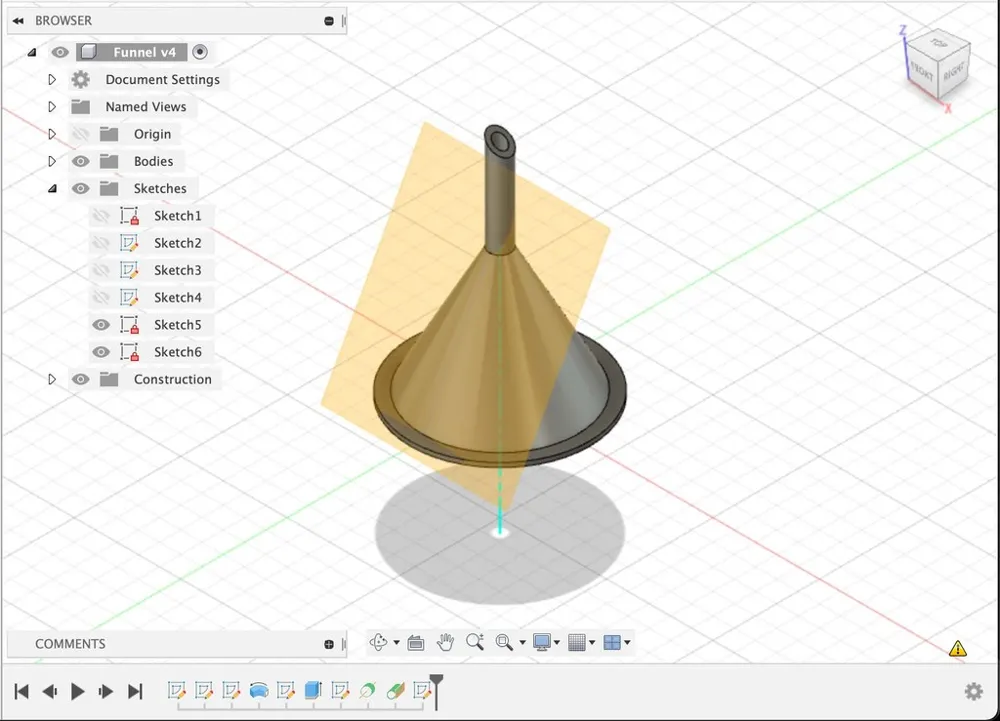The width and height of the screenshot is (1000, 721).
Task: Collapse the Funnel v4 root node
Action: [x=32, y=52]
